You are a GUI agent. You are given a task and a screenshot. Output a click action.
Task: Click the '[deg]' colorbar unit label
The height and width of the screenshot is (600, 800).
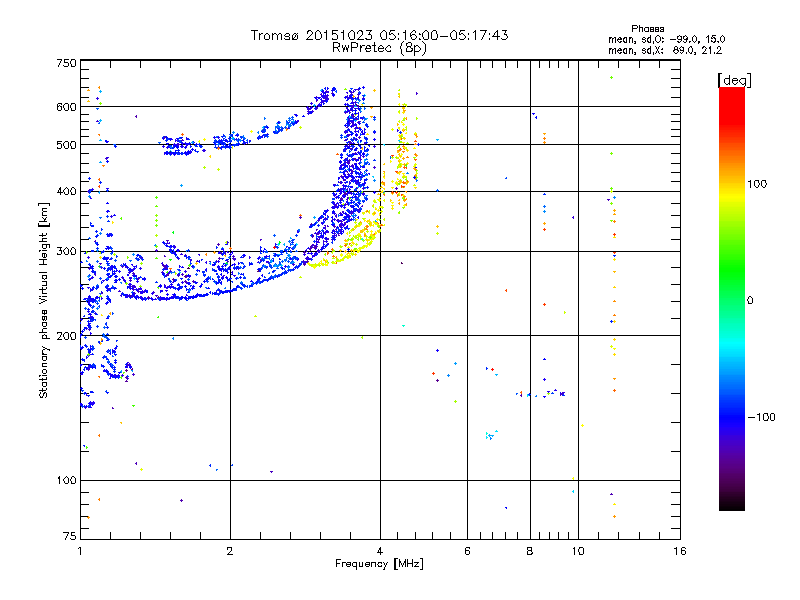coord(734,80)
